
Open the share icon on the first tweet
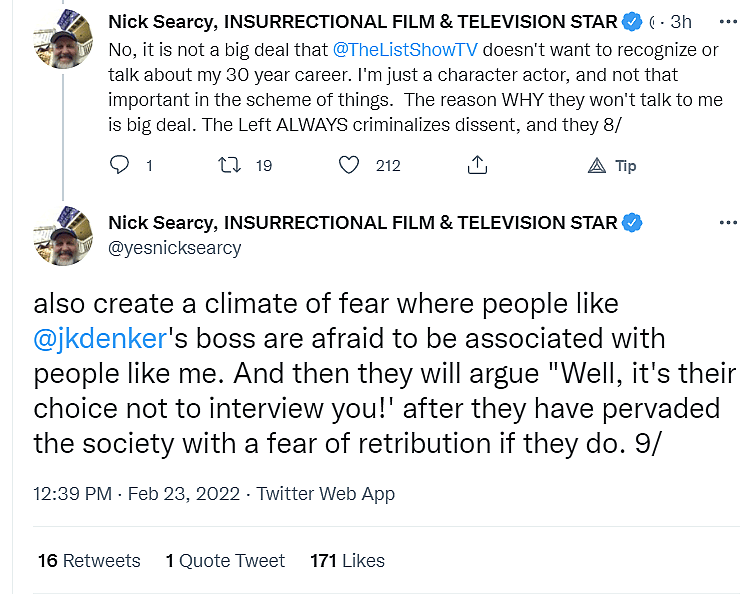tap(478, 165)
